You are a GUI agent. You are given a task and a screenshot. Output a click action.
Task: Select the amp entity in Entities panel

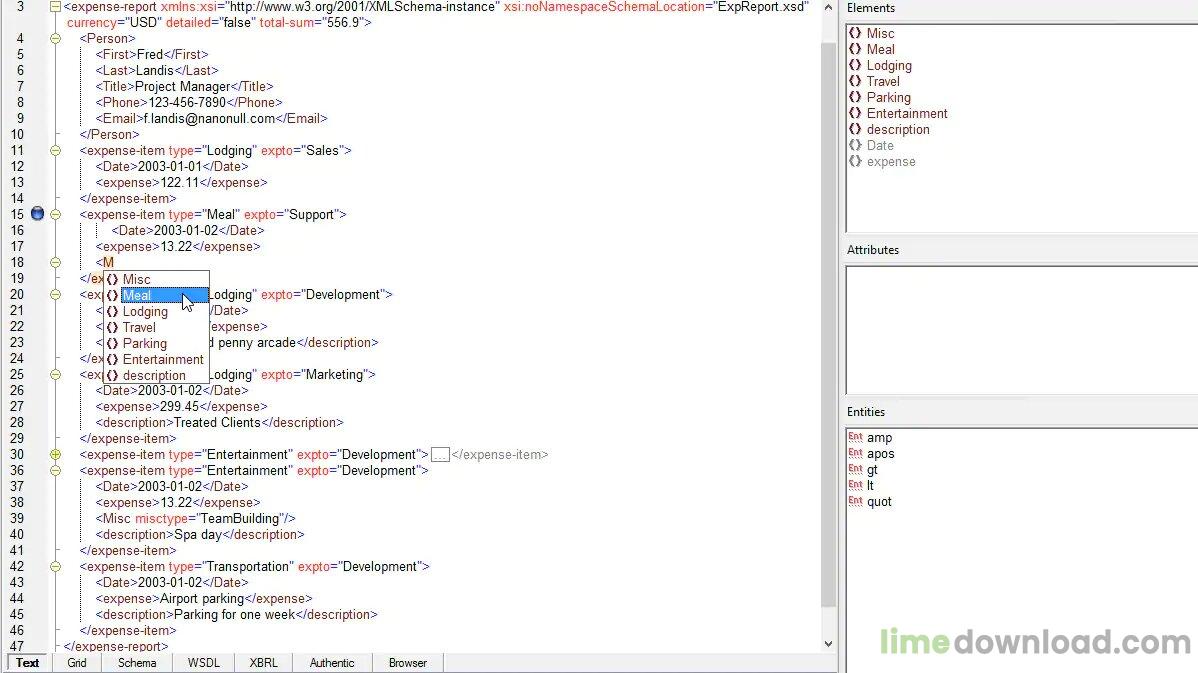tap(879, 437)
